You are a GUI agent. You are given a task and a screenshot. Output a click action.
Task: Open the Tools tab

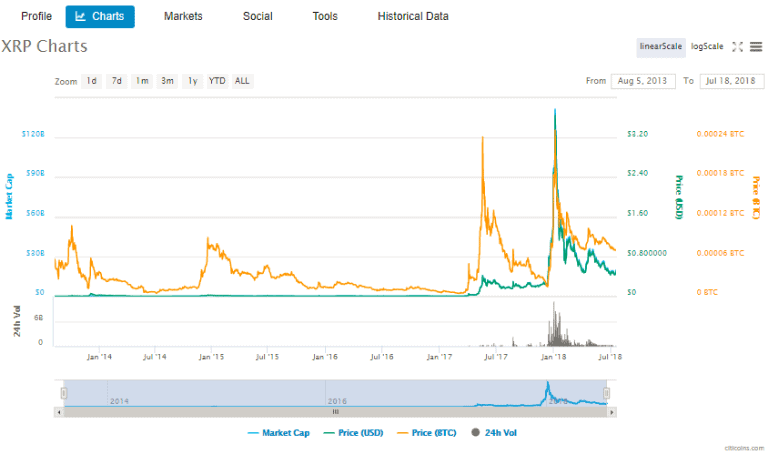pyautogui.click(x=325, y=17)
